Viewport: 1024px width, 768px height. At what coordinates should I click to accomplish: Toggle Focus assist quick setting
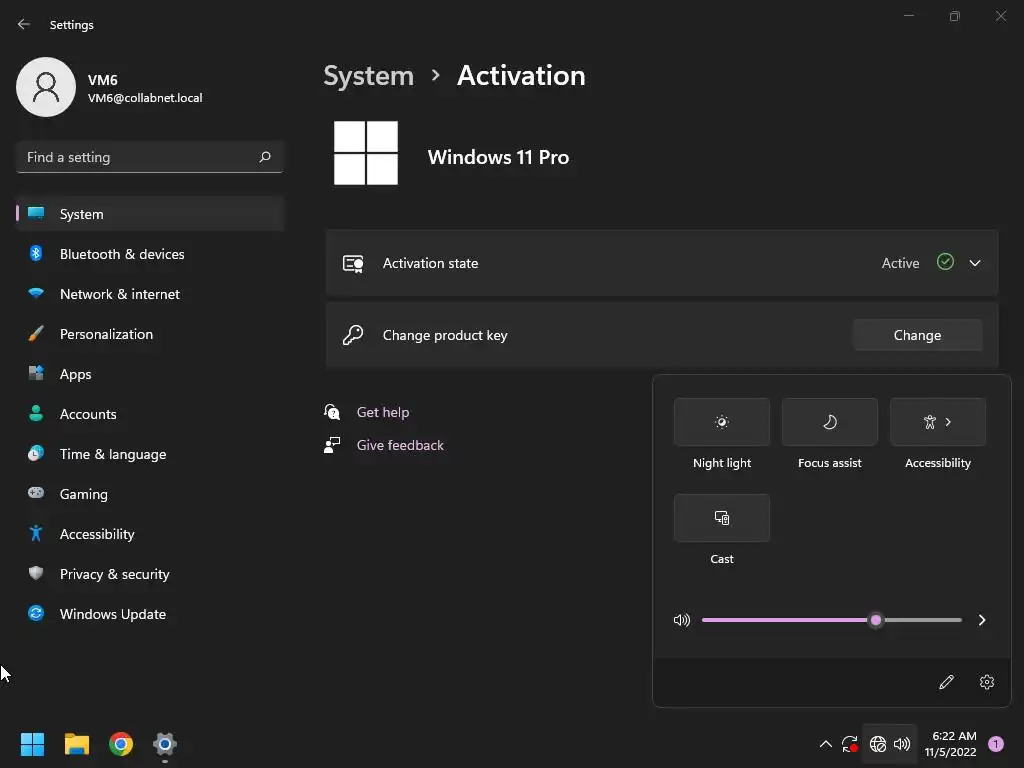(x=829, y=422)
